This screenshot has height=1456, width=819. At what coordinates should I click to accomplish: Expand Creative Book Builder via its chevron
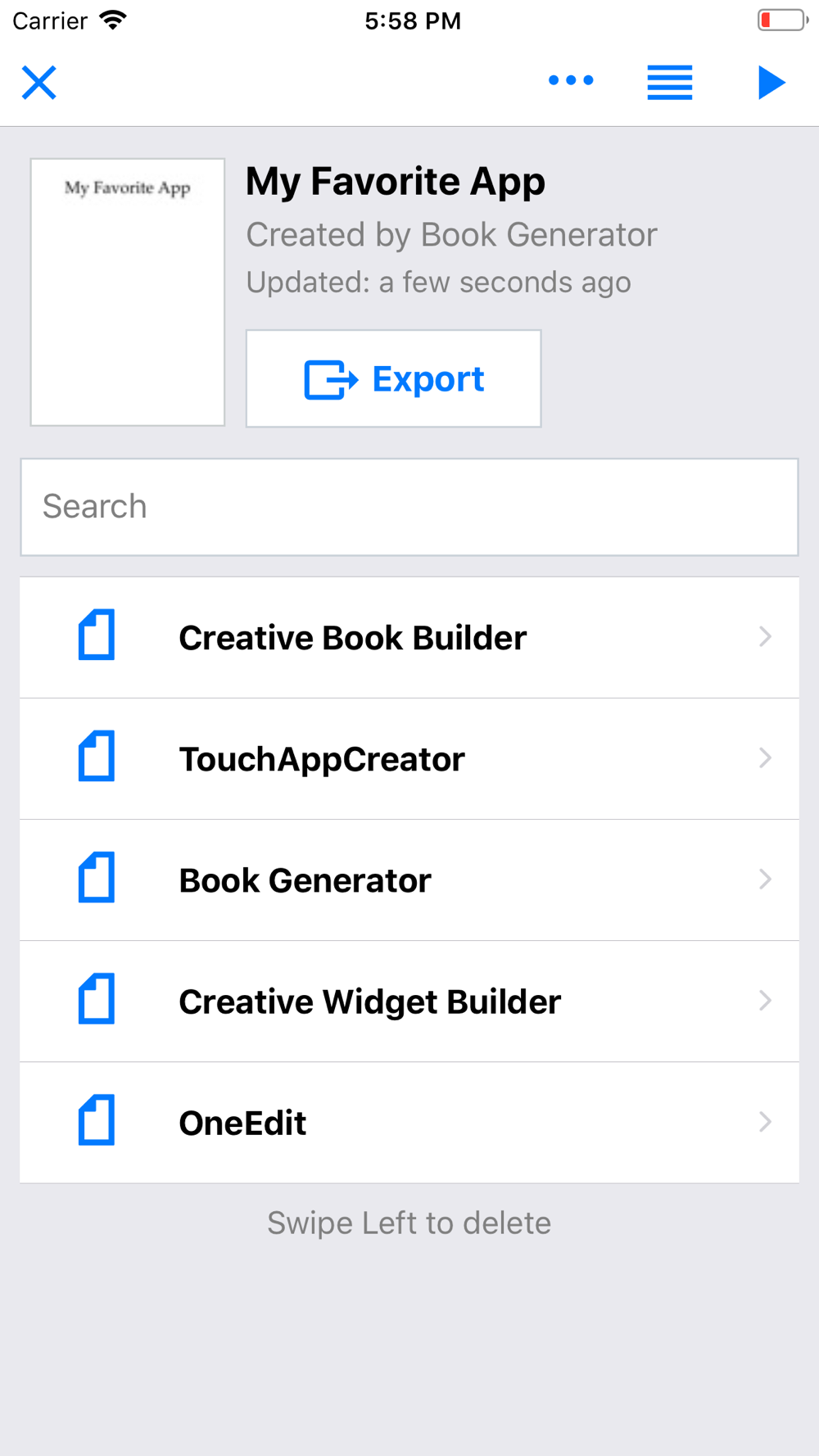pyautogui.click(x=765, y=636)
